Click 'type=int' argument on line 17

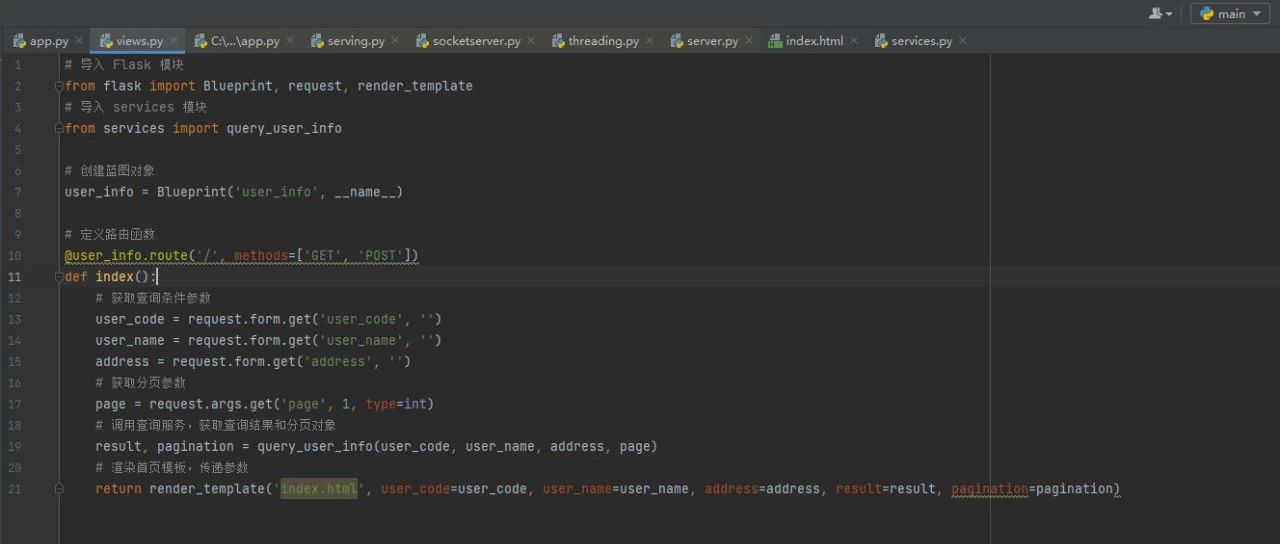pos(395,404)
